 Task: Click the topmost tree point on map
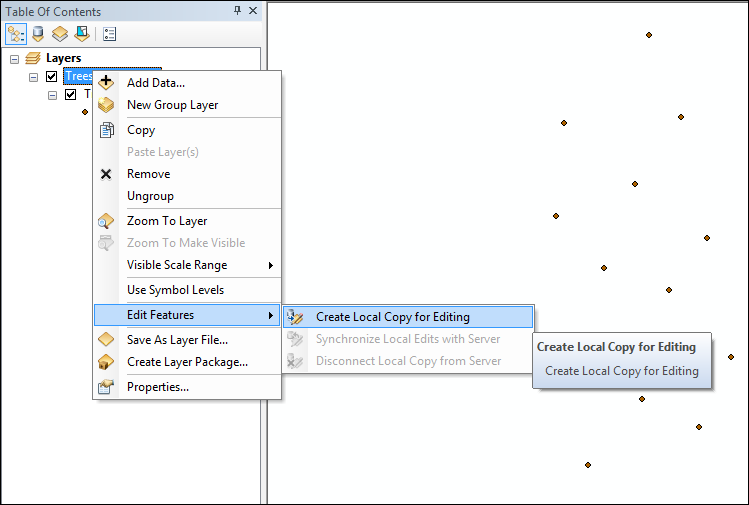coord(649,35)
